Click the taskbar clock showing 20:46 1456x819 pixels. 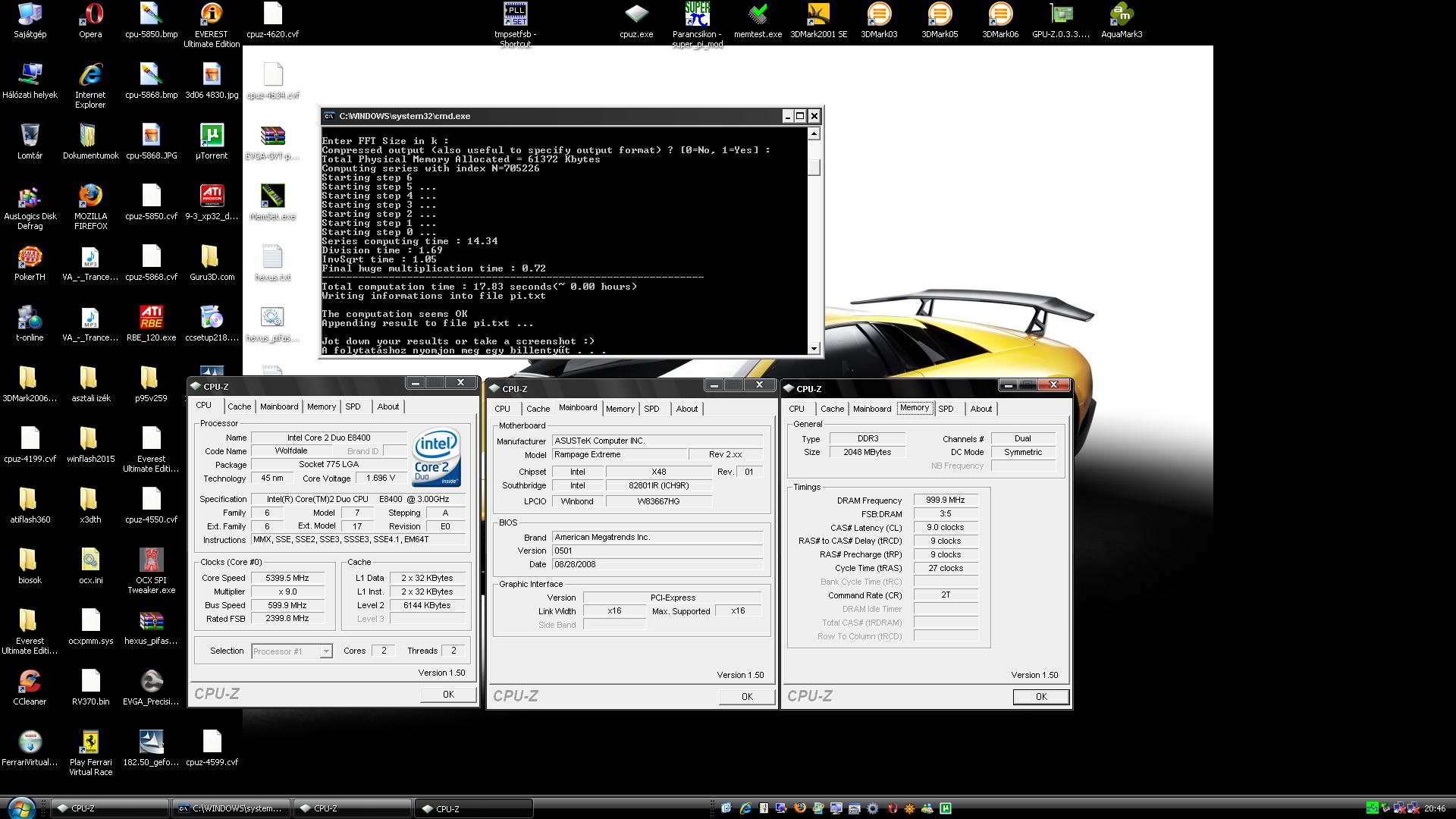click(1435, 808)
